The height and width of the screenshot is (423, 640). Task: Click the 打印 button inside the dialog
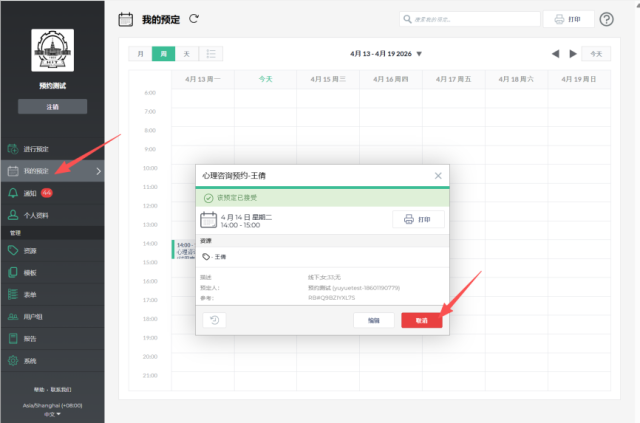[417, 219]
